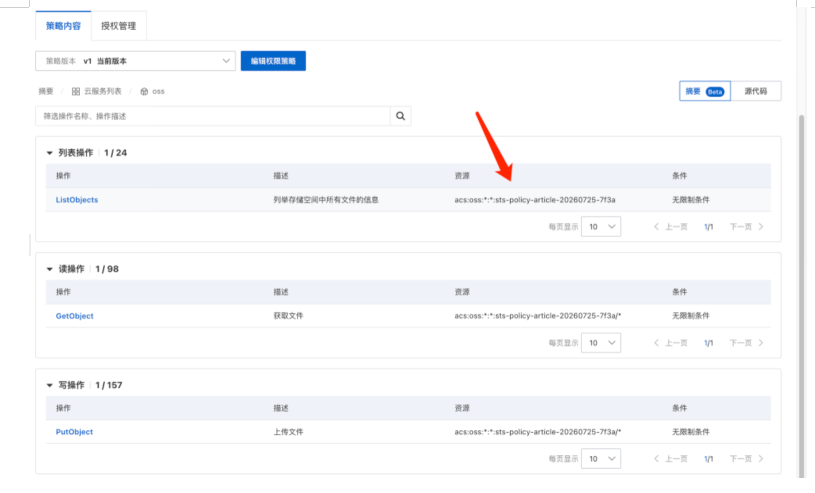Select the 摘要 Beta view toggle

(x=705, y=91)
